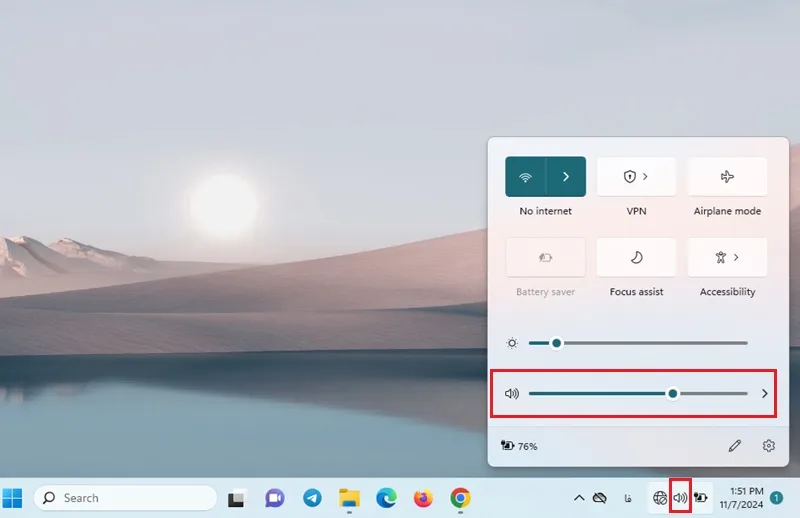
Task: Click the No internet label
Action: click(x=545, y=211)
